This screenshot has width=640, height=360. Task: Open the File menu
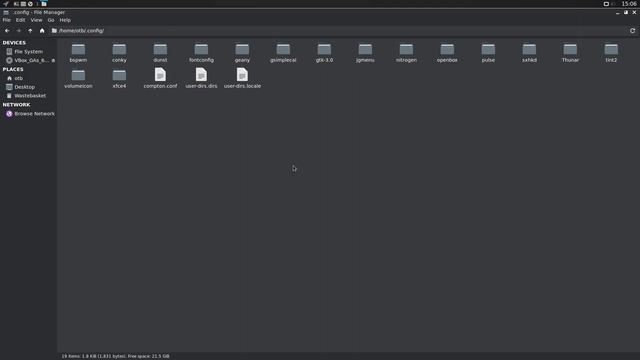click(7, 20)
